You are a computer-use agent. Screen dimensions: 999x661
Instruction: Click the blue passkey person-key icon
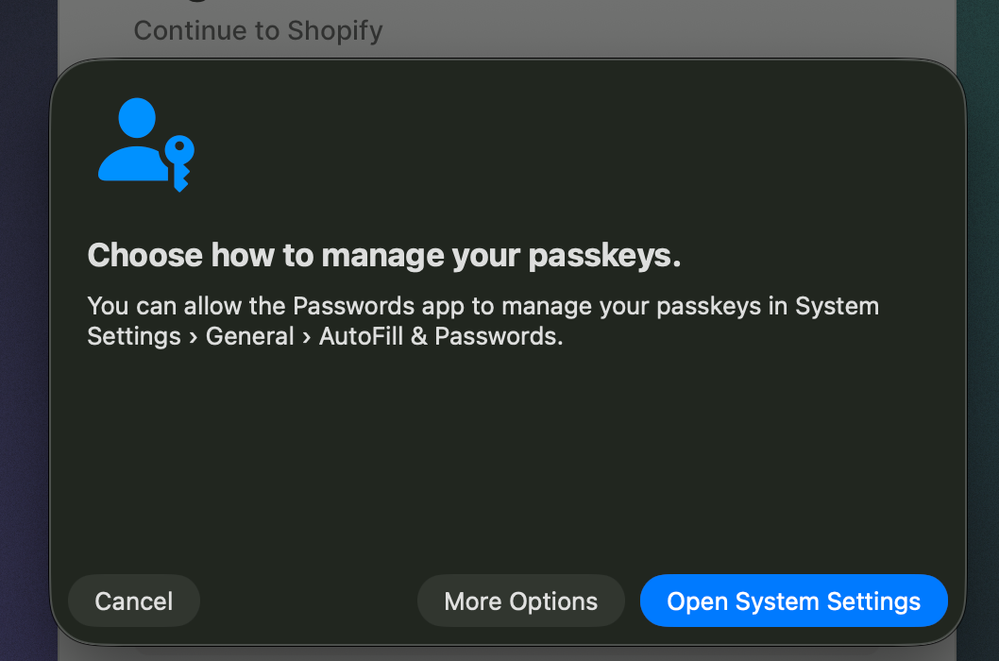click(x=146, y=145)
